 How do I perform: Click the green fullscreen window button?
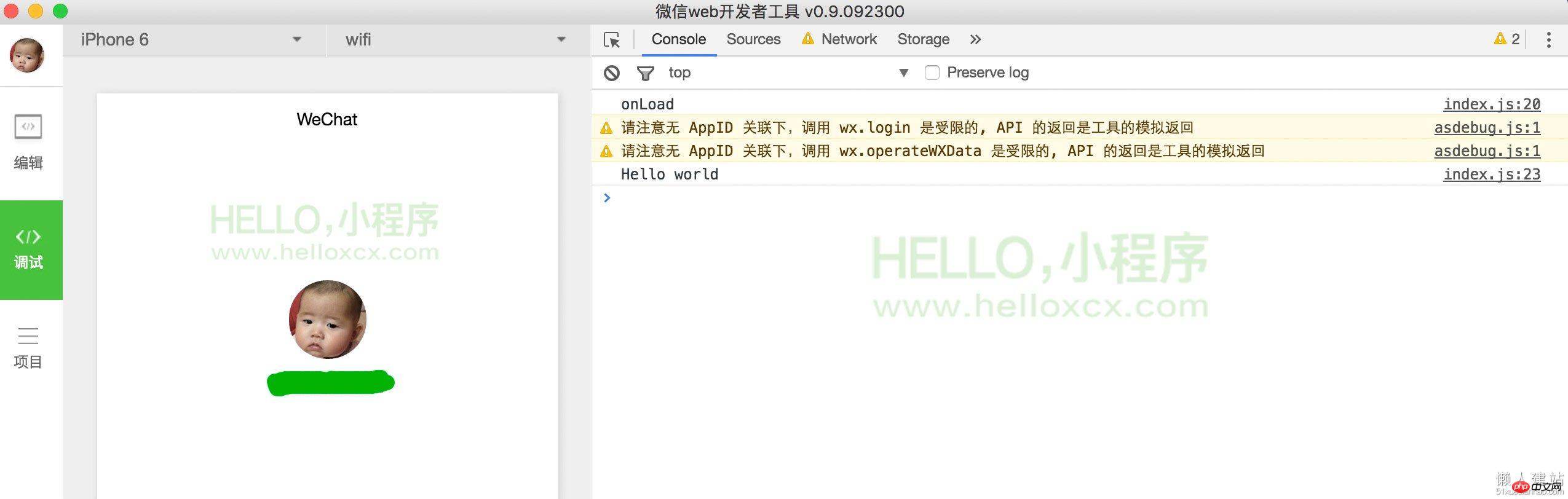coord(60,11)
